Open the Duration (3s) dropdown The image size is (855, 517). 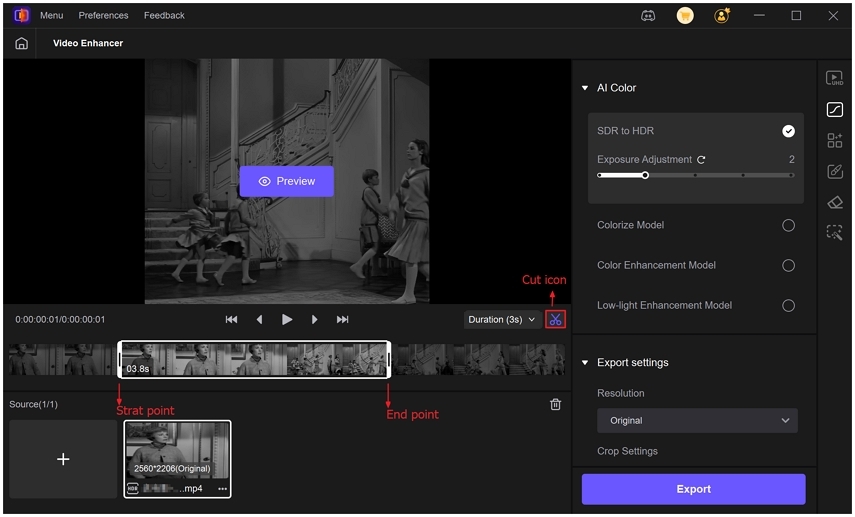(502, 320)
